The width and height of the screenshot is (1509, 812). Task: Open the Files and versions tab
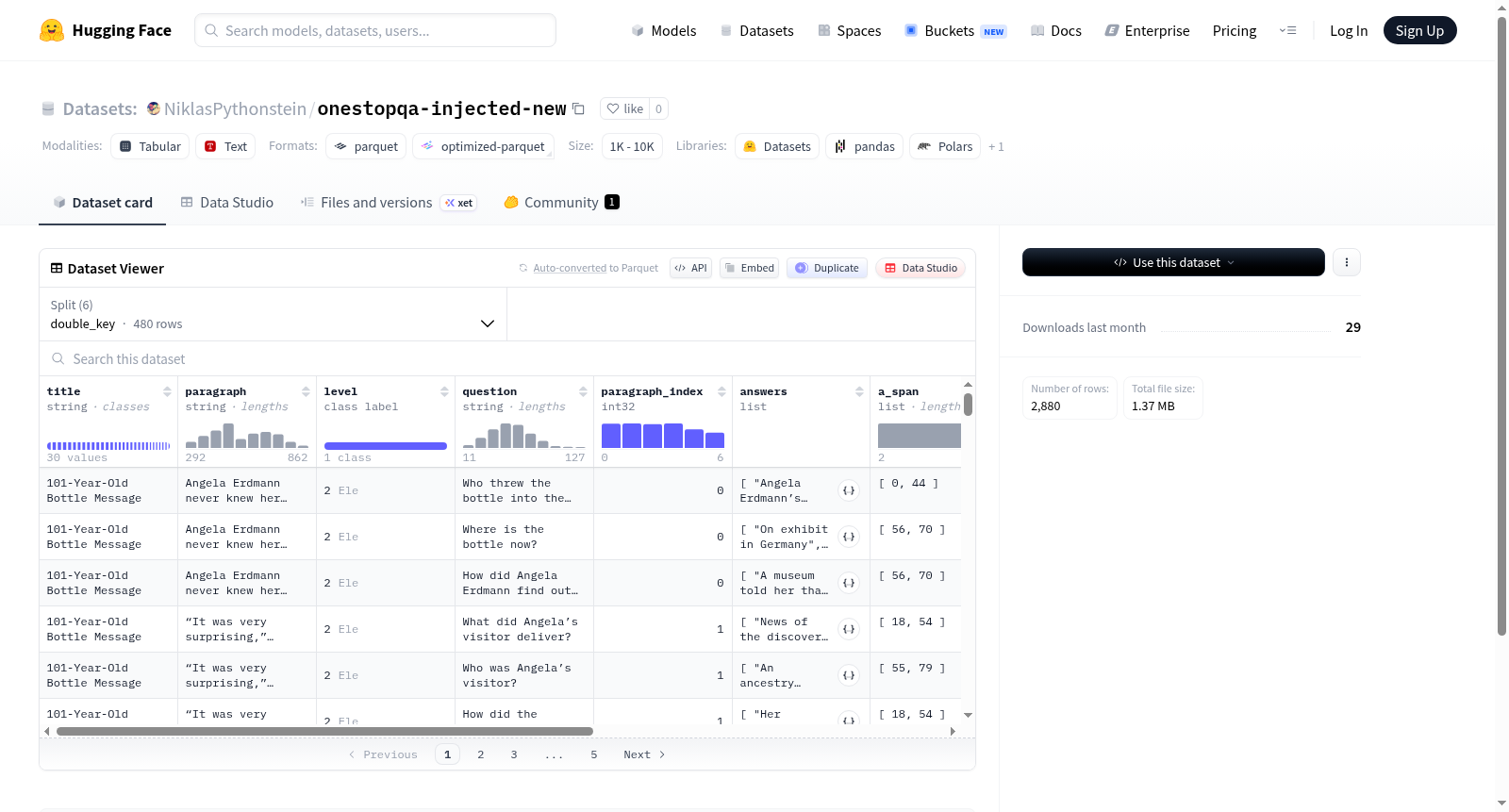point(389,202)
